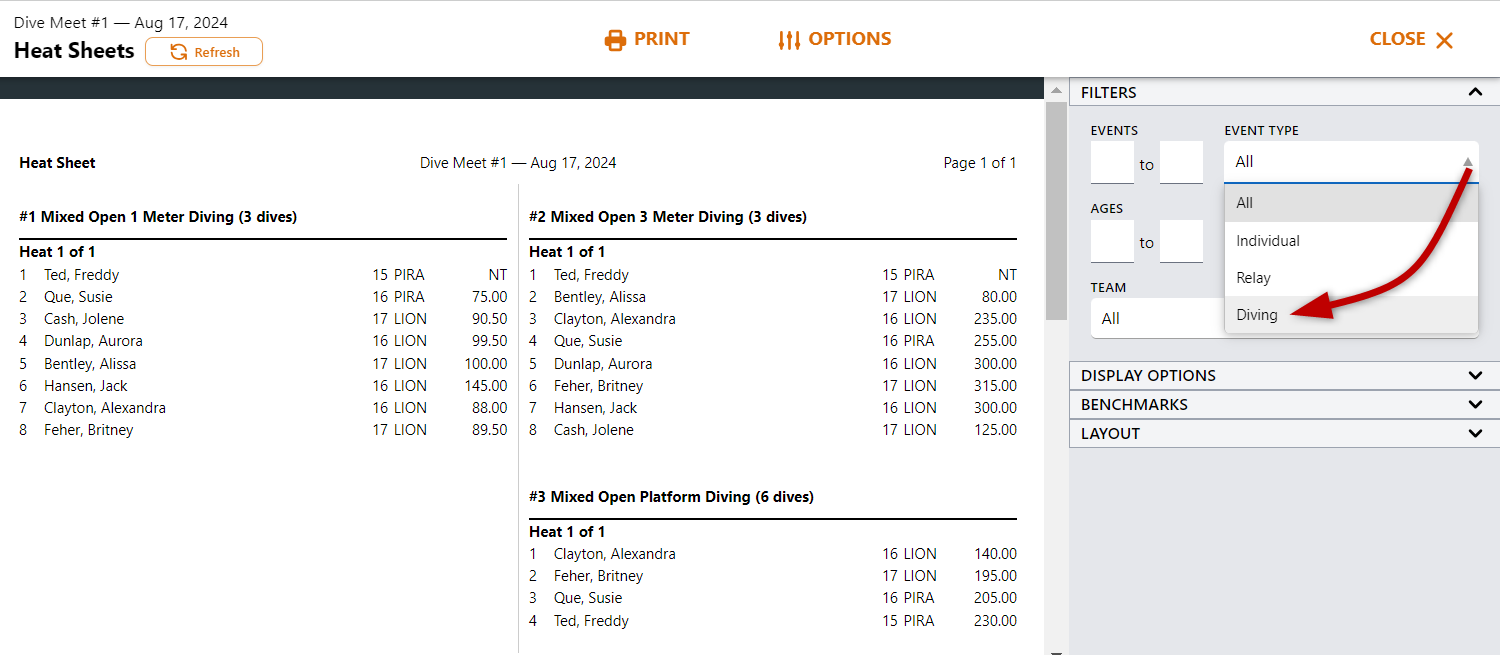Click the printer icon next to Print
Viewport: 1500px width, 655px height.
(x=615, y=40)
